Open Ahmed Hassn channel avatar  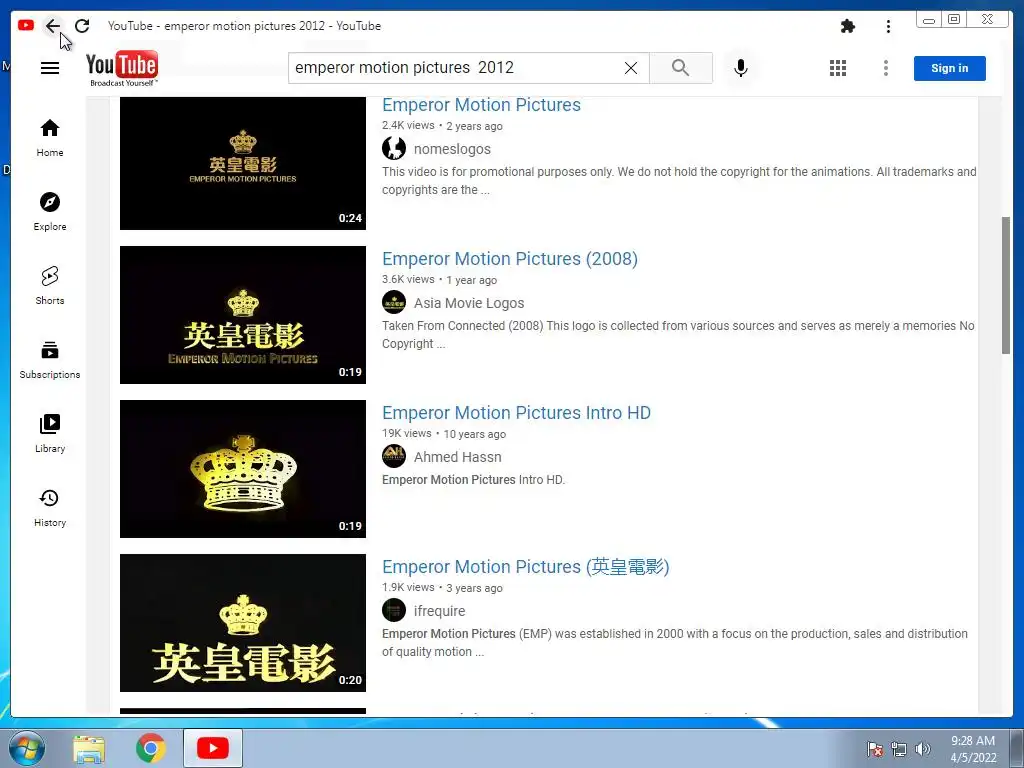pos(394,457)
